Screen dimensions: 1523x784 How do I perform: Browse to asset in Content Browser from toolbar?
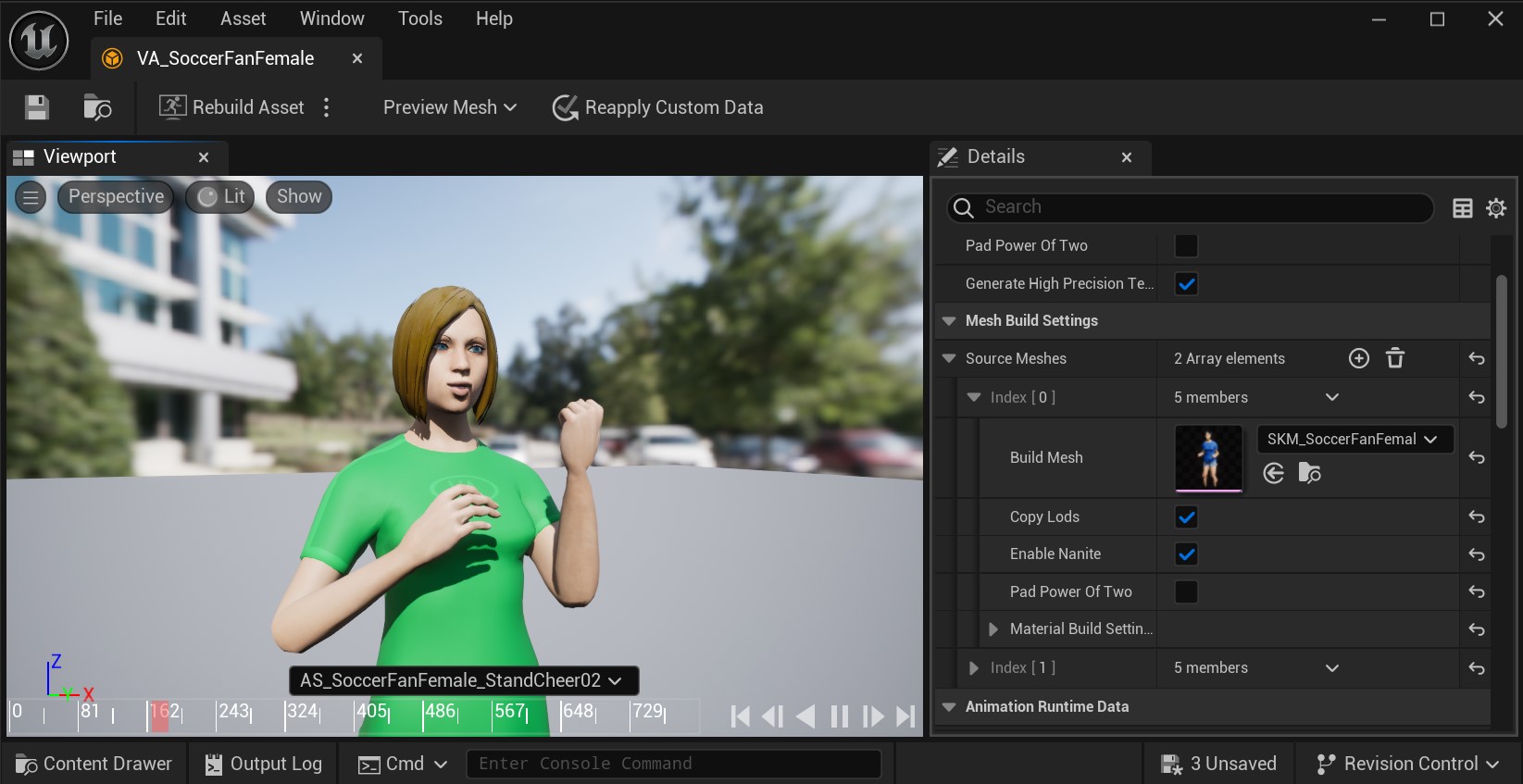97,107
